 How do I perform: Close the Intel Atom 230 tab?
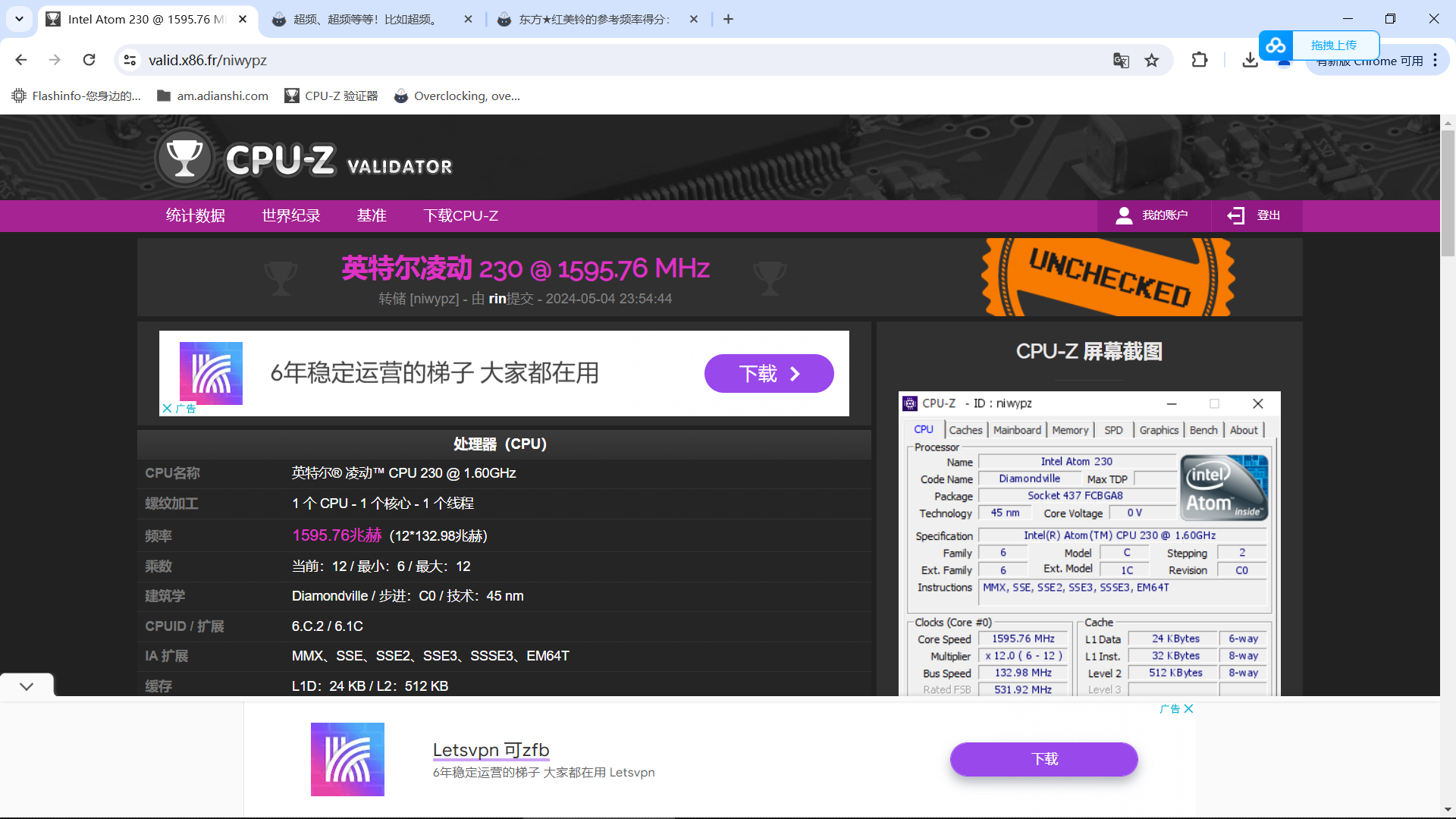[x=243, y=19]
